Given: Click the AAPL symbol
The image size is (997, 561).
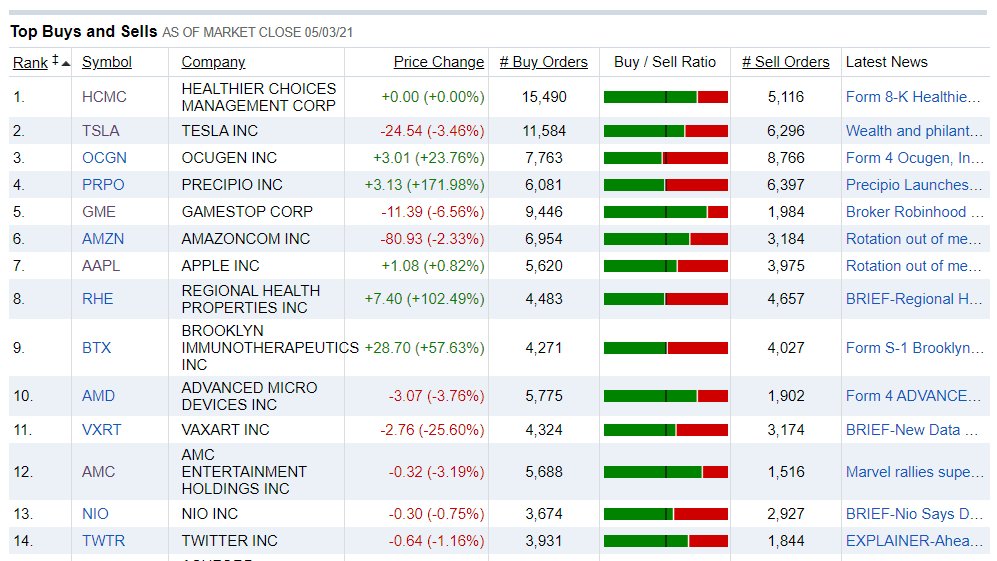Looking at the screenshot, I should click(x=101, y=266).
